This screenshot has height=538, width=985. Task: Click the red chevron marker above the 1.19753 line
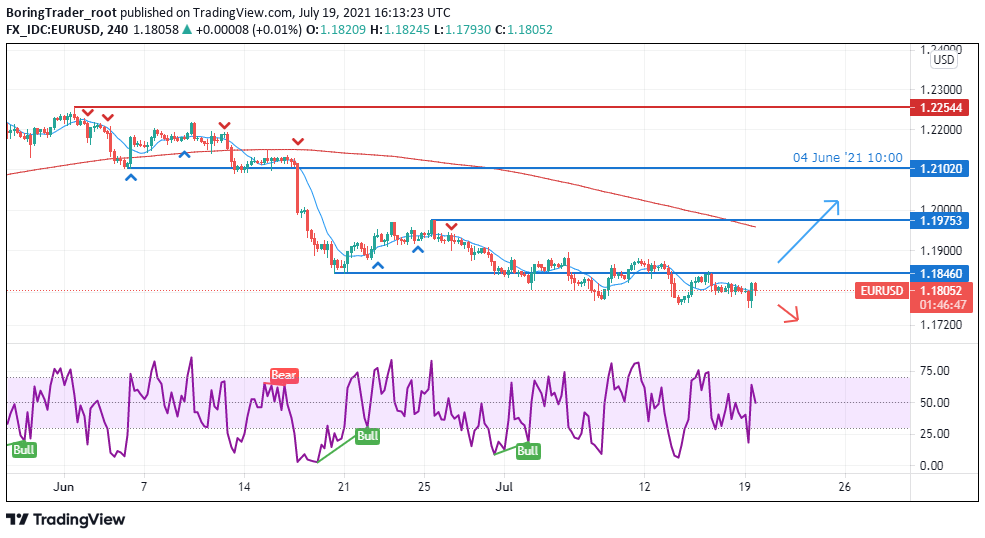[452, 227]
